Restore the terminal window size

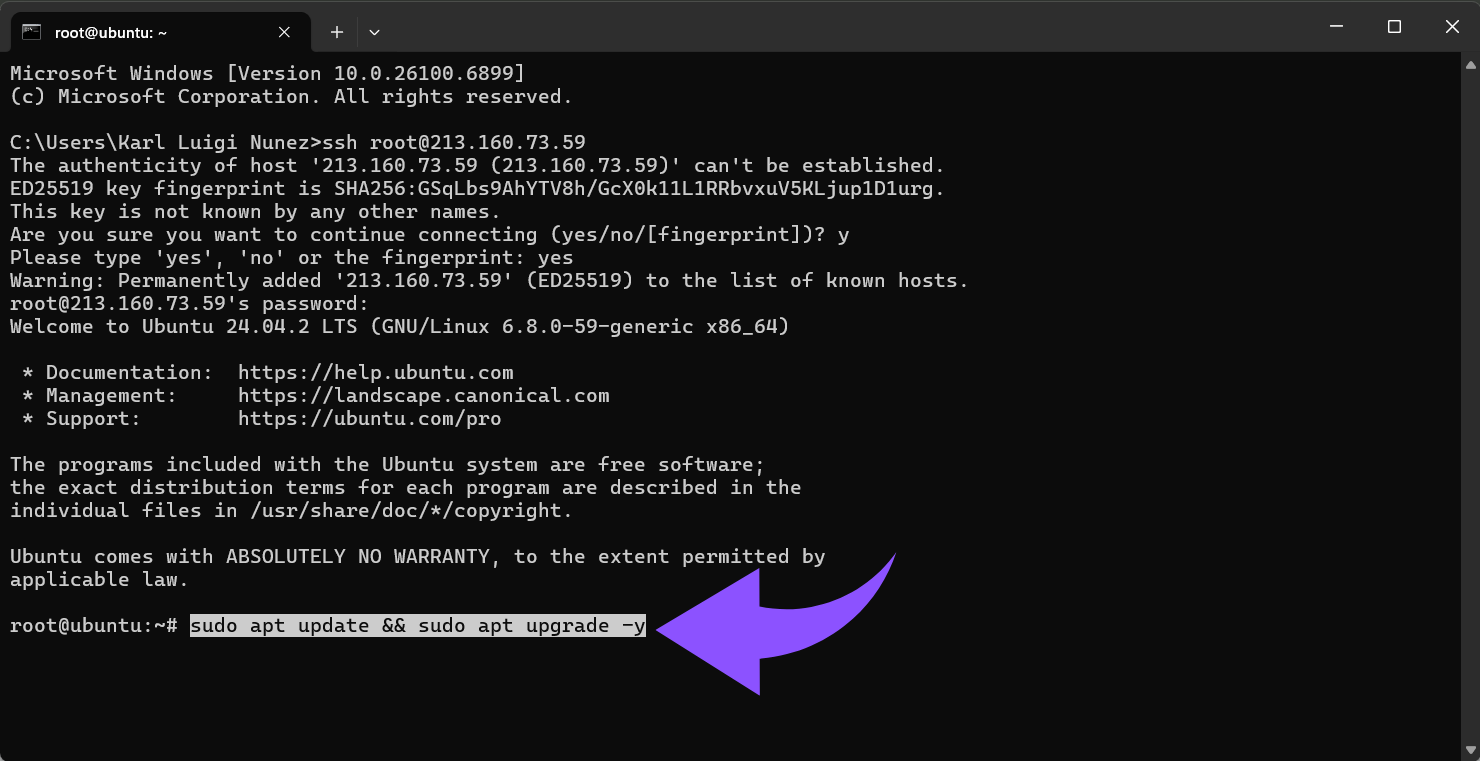tap(1394, 26)
